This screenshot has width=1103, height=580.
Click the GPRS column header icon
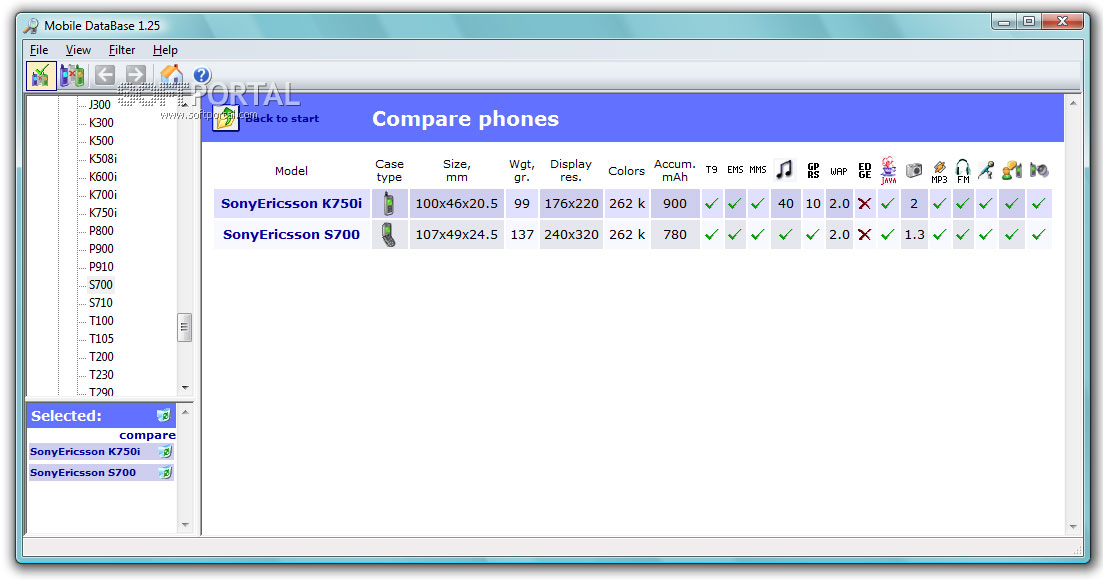[x=813, y=171]
